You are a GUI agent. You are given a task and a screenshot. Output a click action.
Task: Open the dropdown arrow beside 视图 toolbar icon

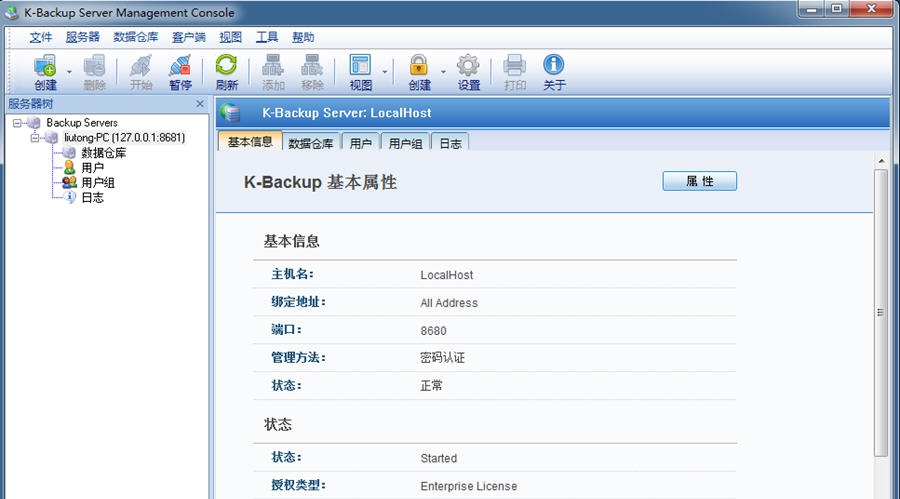385,72
